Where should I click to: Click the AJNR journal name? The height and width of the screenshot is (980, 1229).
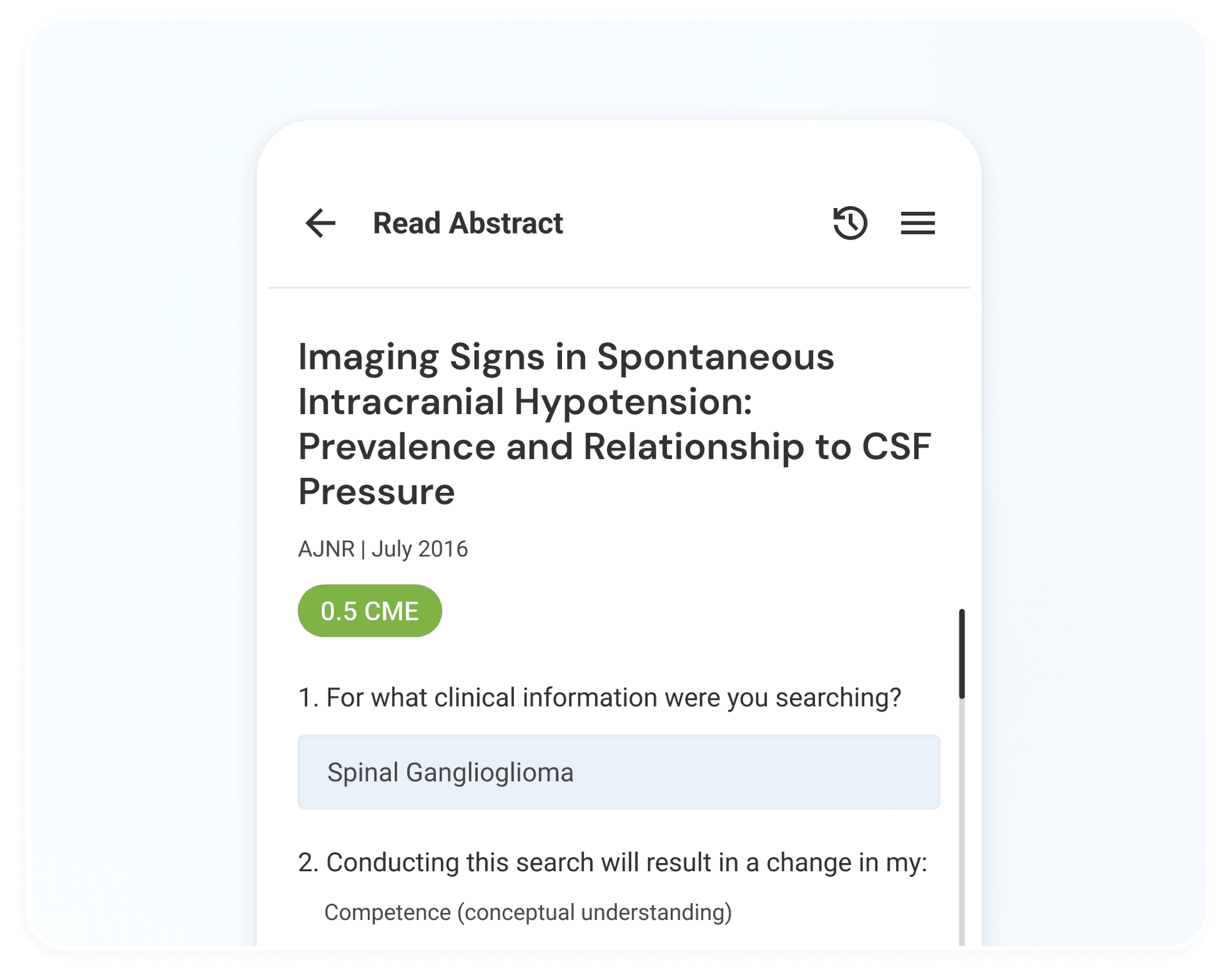coord(326,549)
